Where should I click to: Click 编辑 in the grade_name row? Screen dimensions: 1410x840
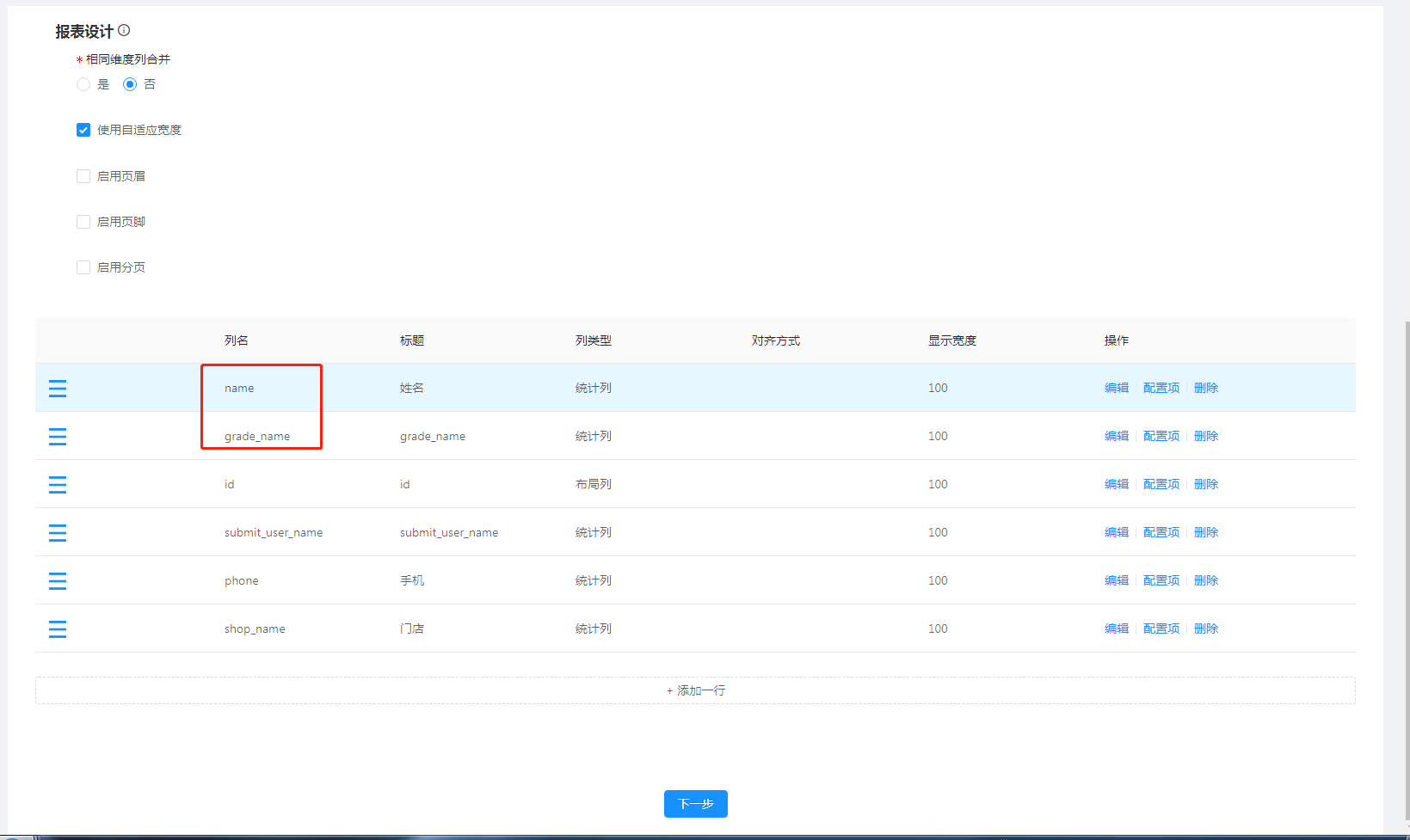point(1117,436)
